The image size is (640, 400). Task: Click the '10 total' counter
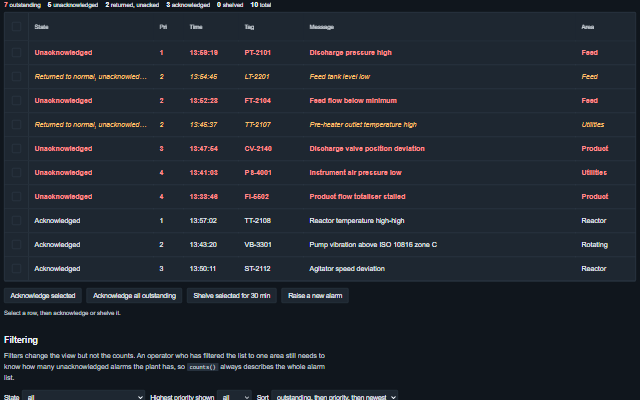pos(260,5)
